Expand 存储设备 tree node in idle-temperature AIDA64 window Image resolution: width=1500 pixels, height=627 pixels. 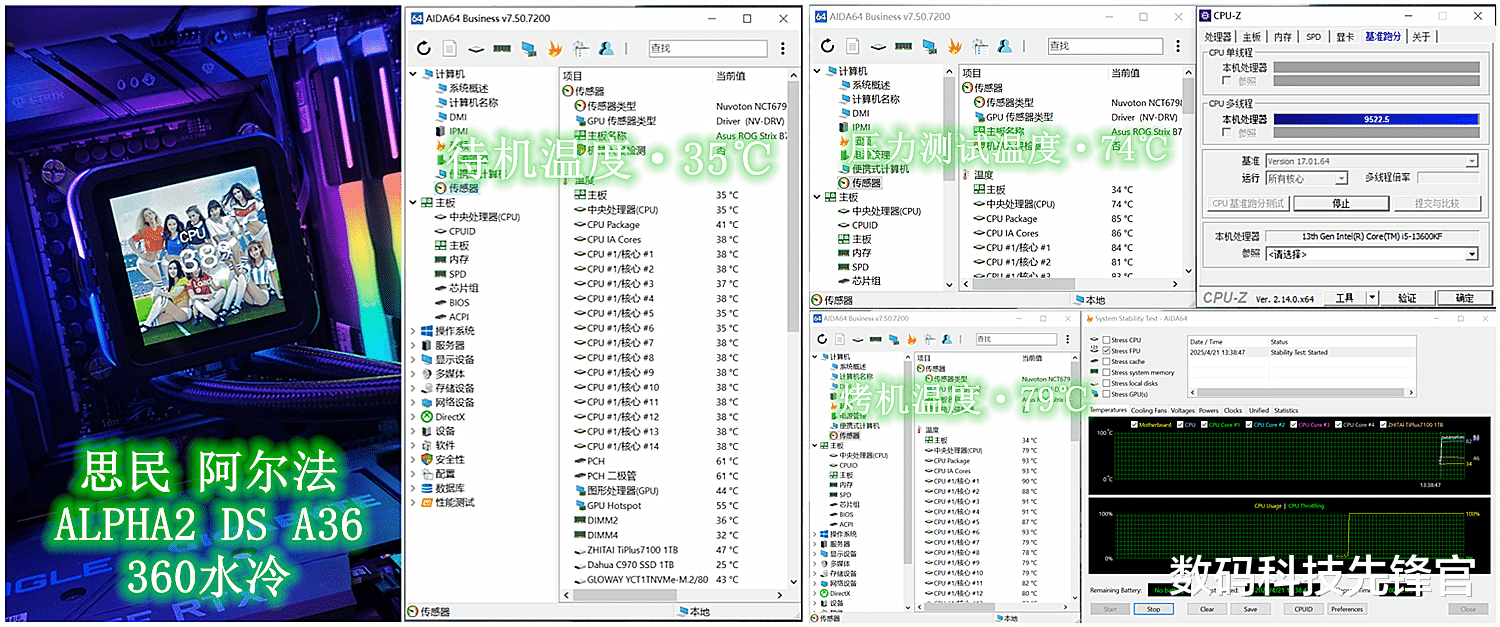(414, 388)
